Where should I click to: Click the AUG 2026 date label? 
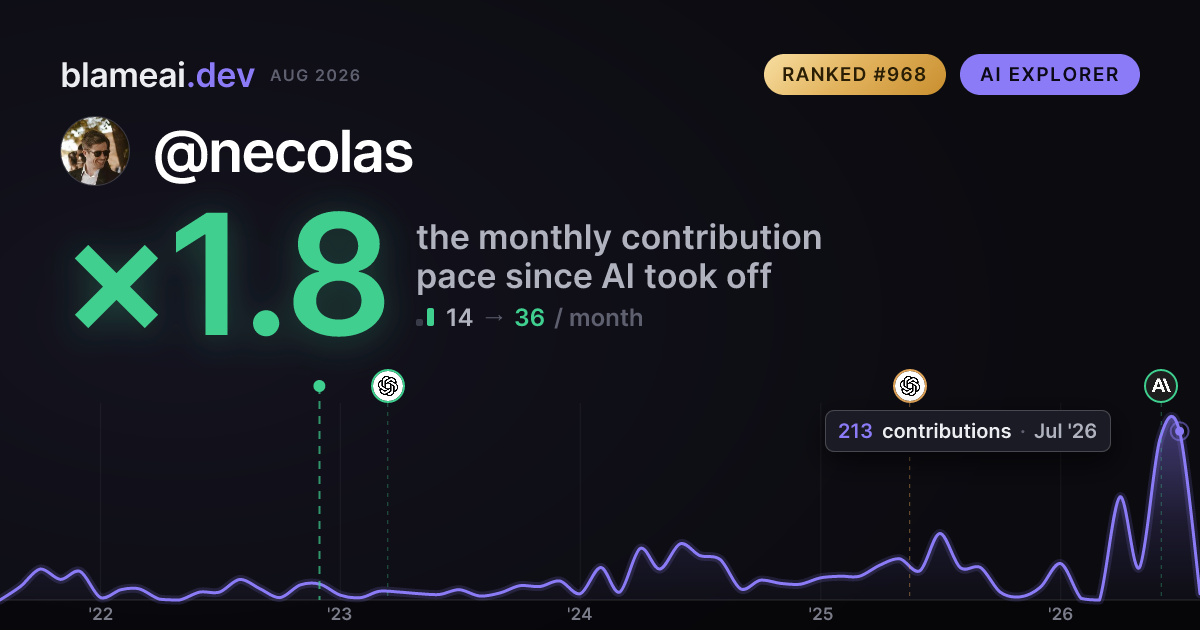pos(315,76)
